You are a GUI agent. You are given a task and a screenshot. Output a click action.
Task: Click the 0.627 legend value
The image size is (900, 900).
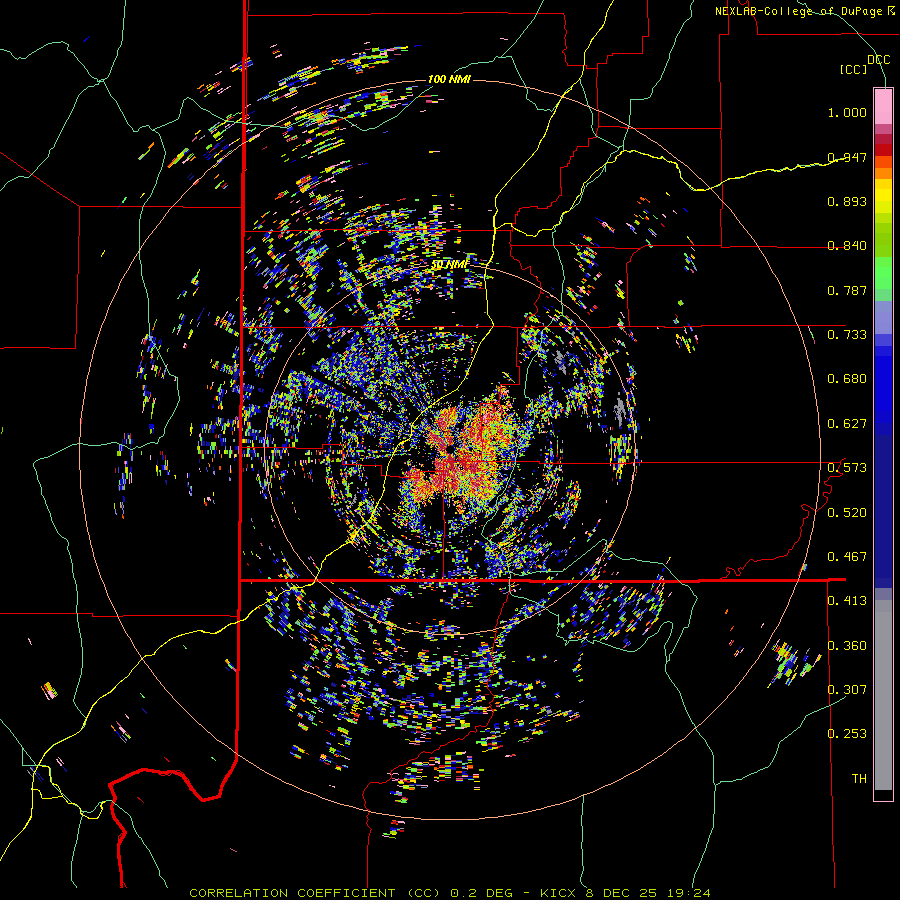(847, 424)
